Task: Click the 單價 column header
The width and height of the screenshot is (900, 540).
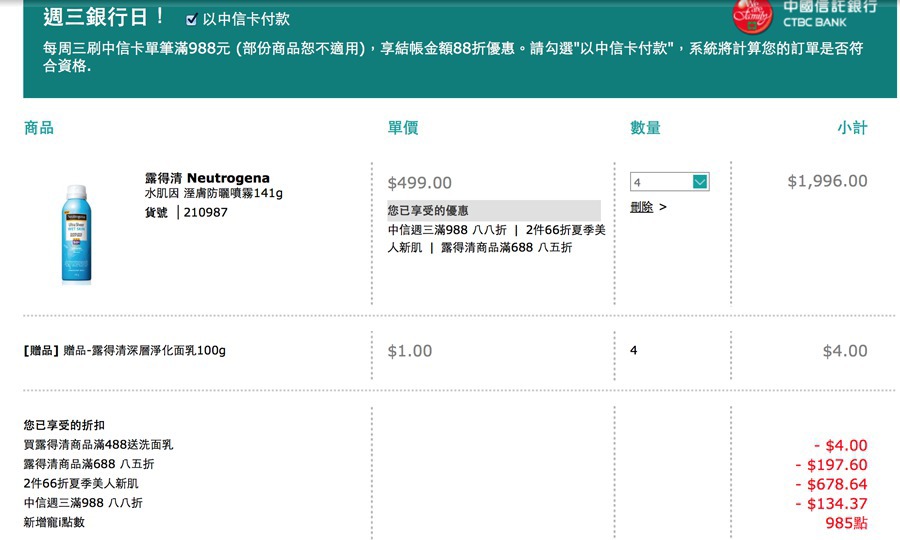Action: tap(403, 127)
